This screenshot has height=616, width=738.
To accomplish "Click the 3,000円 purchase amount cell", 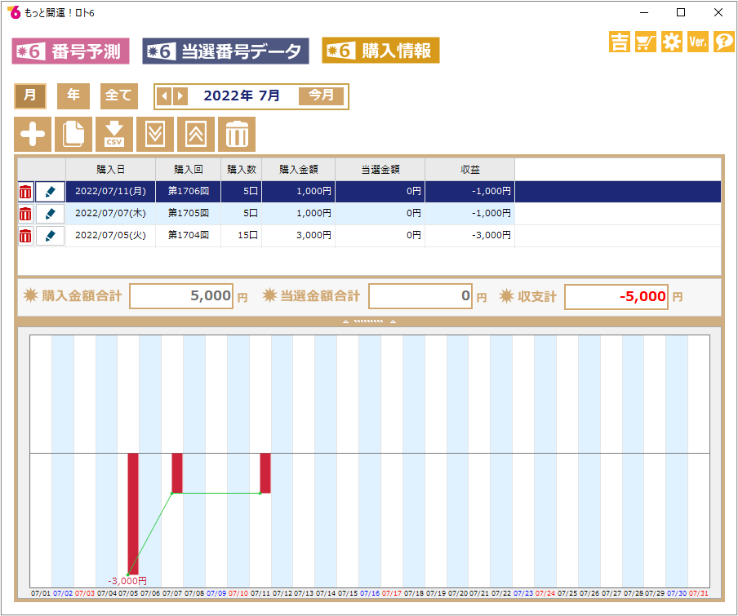I will [x=298, y=235].
